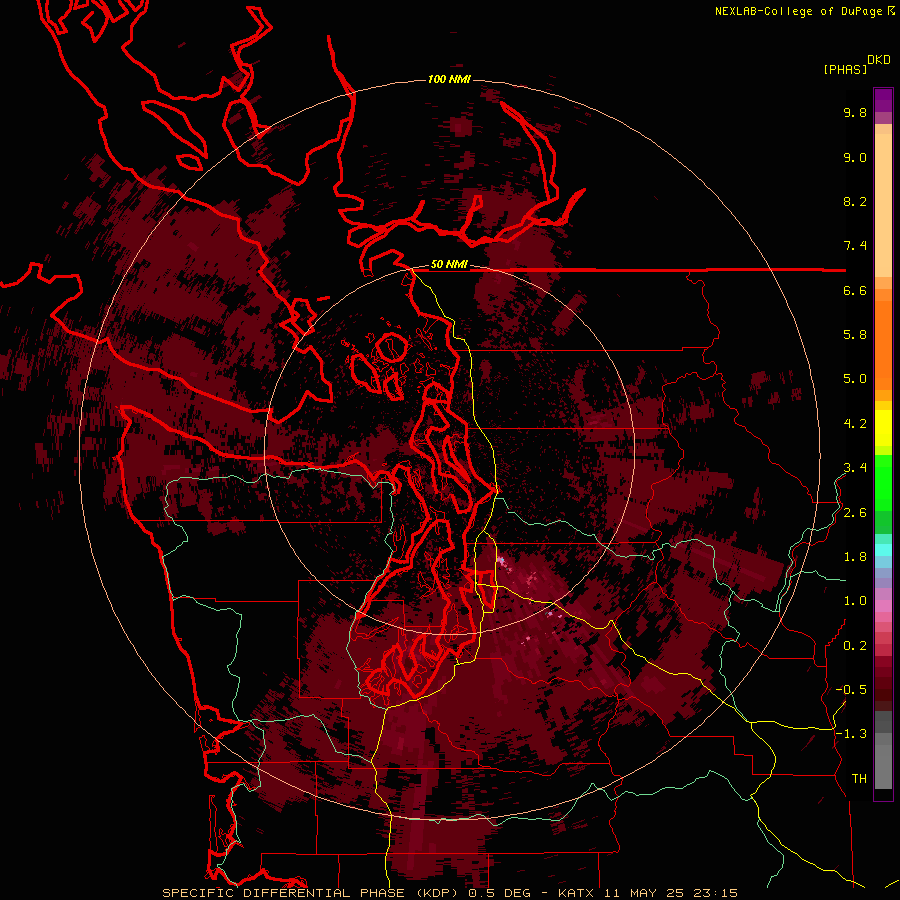Image resolution: width=900 pixels, height=900 pixels.
Task: Click the KATX station identifier
Action: click(576, 893)
